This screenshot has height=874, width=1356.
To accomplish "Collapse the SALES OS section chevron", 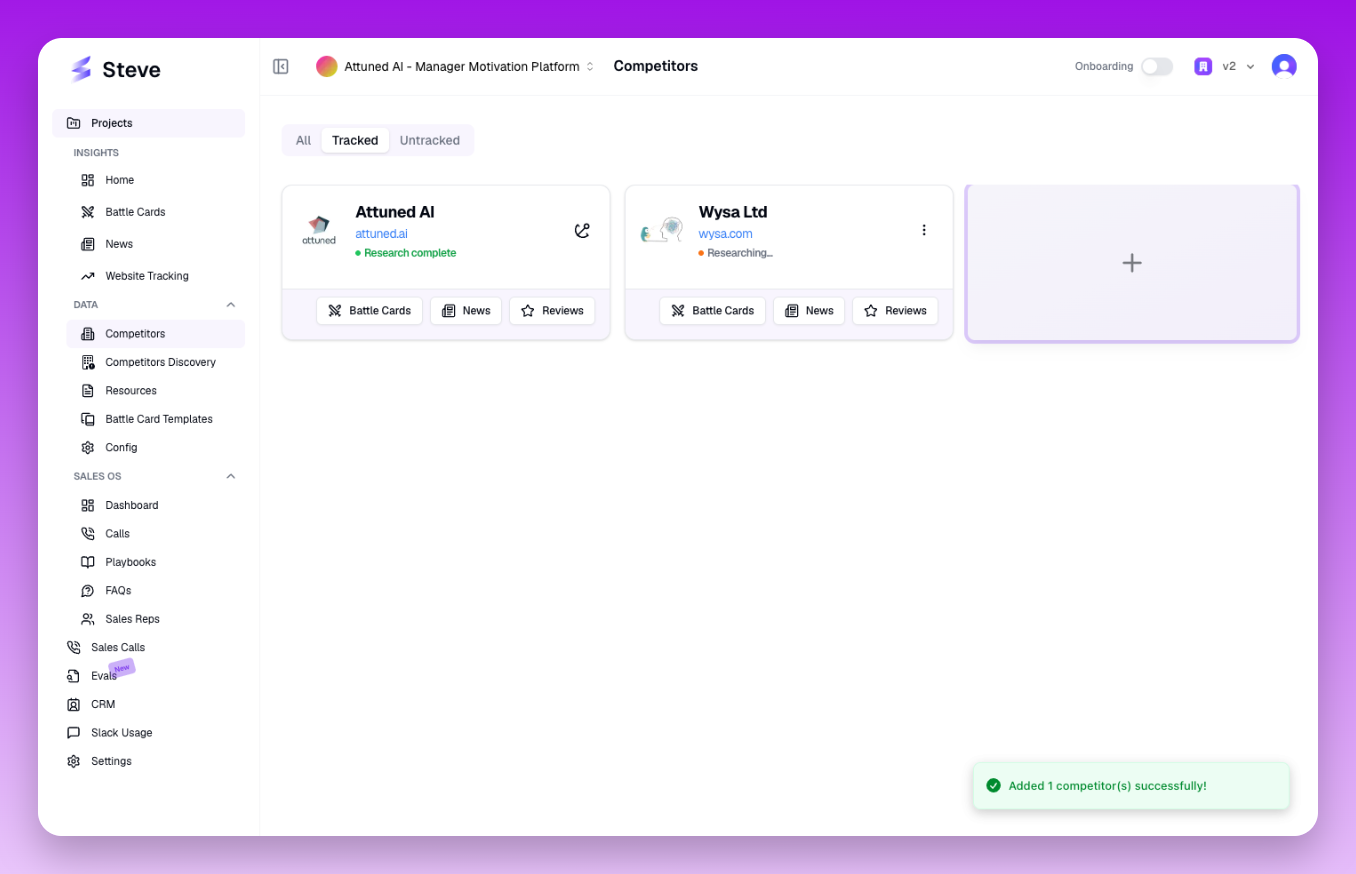I will click(x=231, y=477).
